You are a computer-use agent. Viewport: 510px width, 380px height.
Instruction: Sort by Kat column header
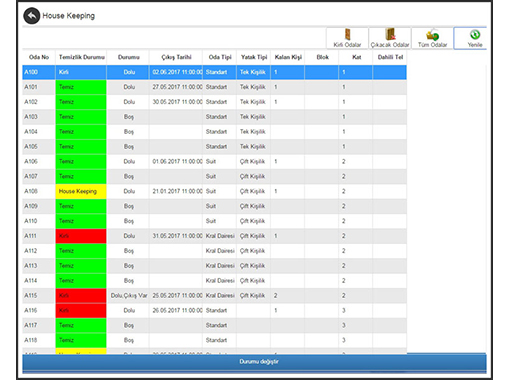tap(356, 57)
